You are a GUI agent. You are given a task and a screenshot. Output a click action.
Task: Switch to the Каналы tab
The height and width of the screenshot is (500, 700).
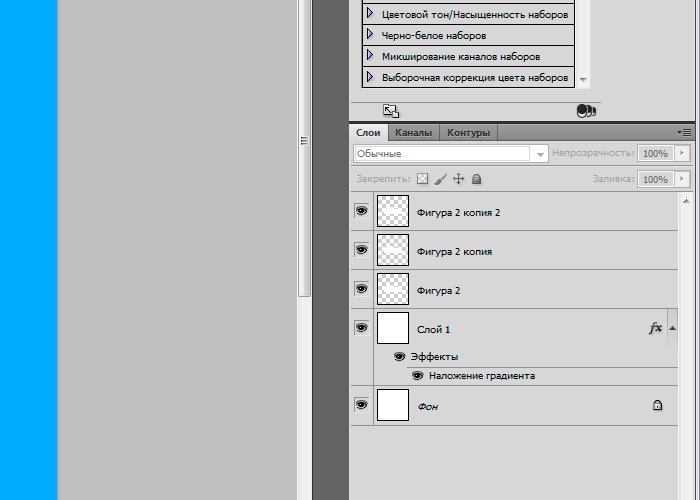(x=414, y=133)
